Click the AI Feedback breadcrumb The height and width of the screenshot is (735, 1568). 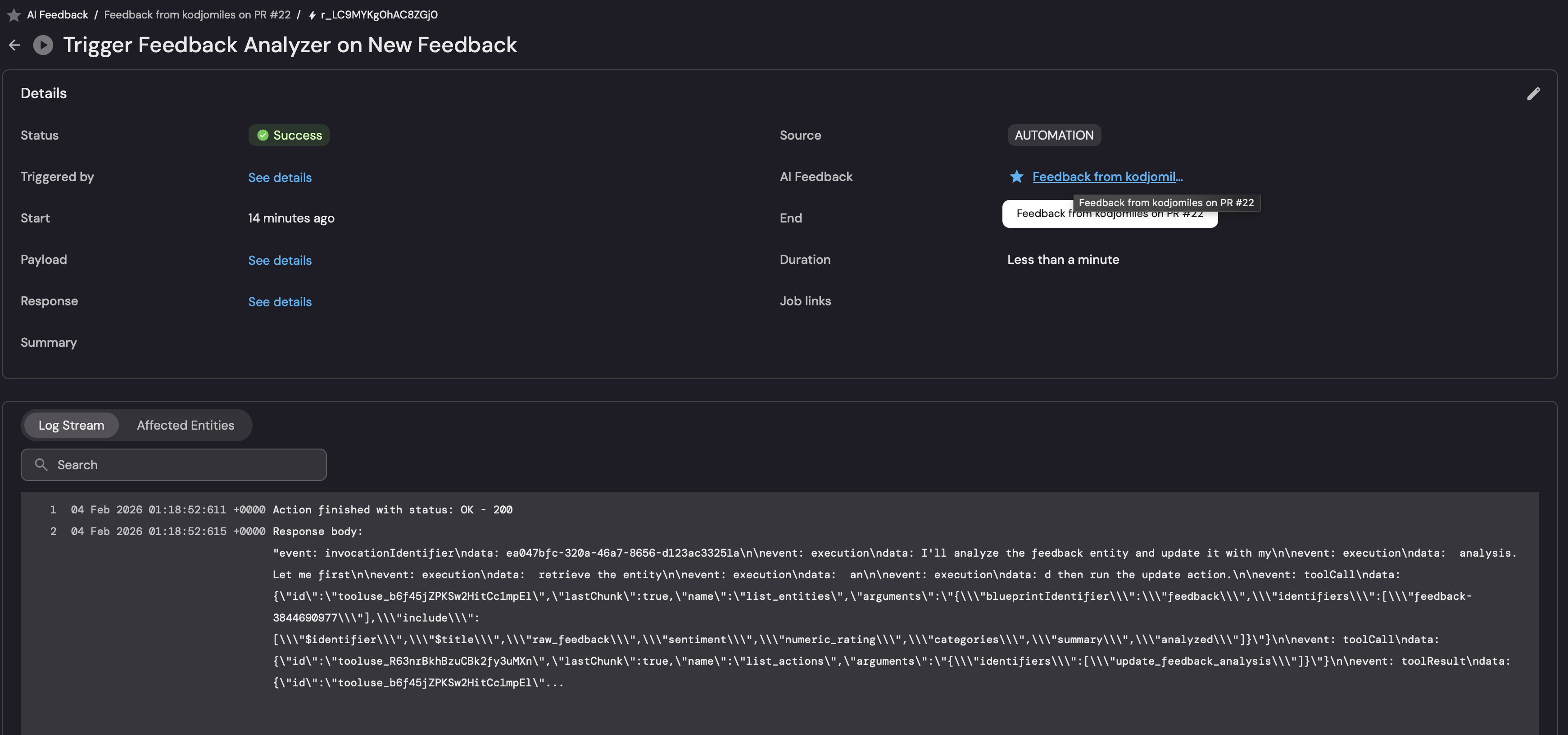(x=57, y=14)
